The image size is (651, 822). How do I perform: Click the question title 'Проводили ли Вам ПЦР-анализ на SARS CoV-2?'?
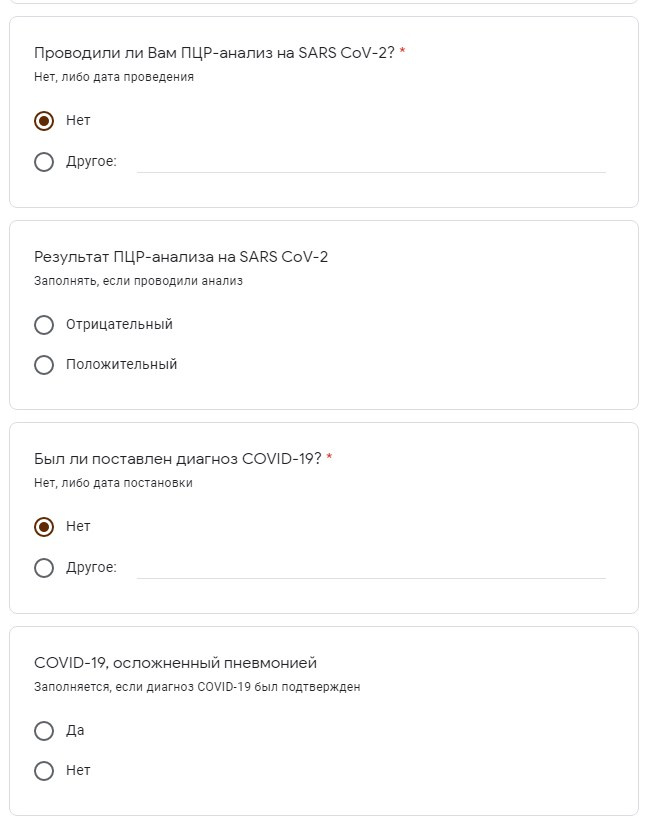click(x=214, y=53)
